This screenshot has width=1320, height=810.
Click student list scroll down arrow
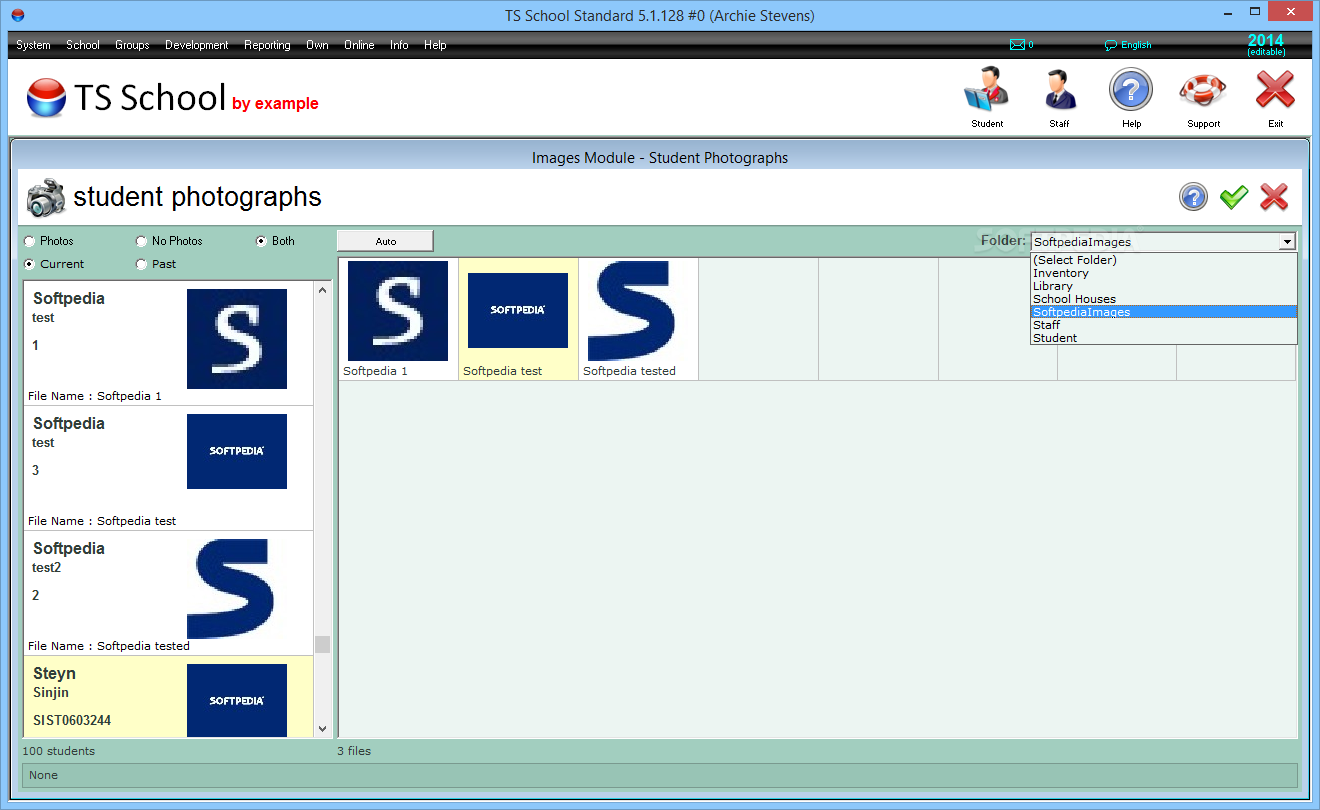322,729
